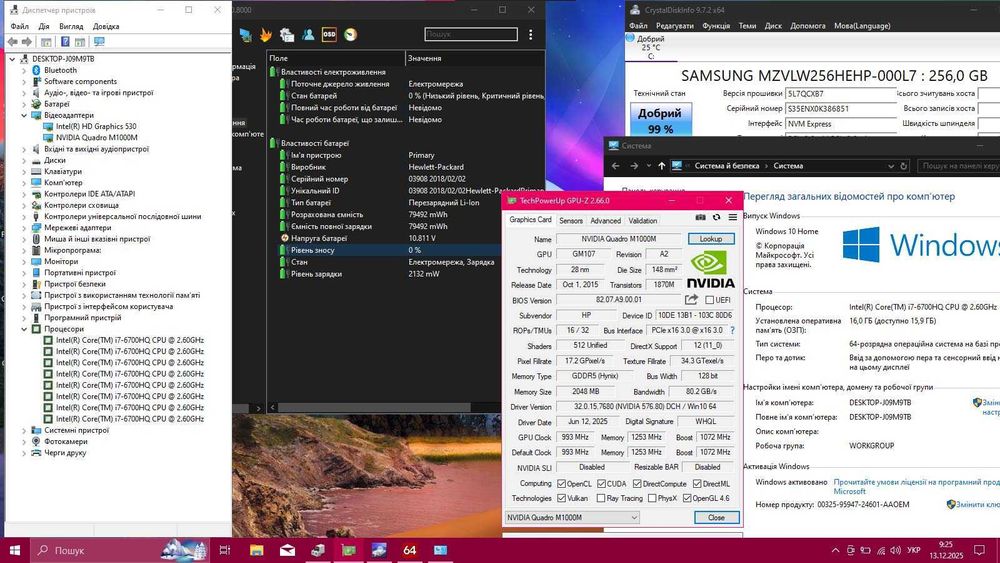Click the GPU-Z refresh icon
Viewport: 1000px width, 563px height.
coord(716,217)
